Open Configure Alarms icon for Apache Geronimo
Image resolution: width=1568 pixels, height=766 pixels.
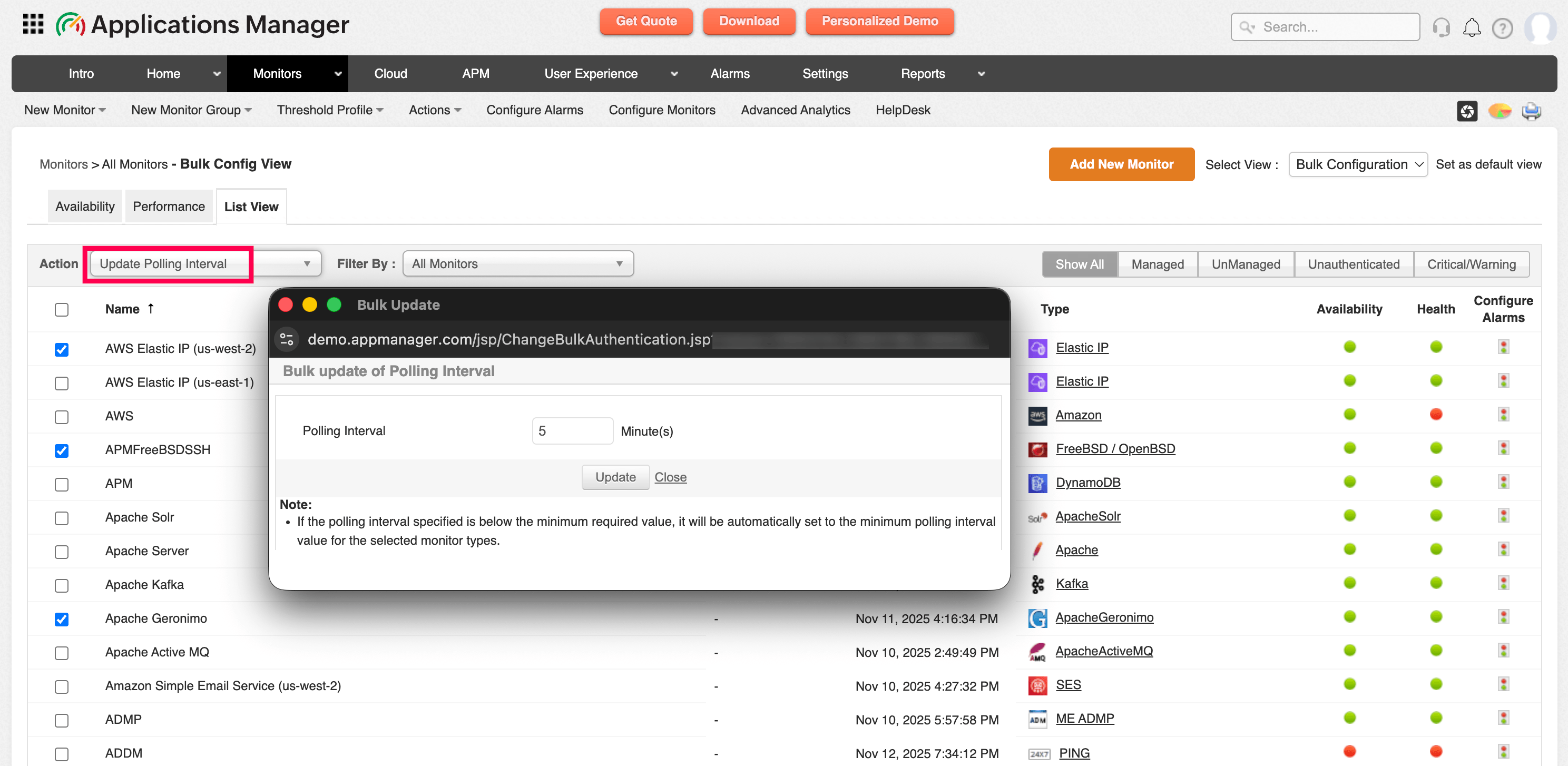tap(1503, 617)
